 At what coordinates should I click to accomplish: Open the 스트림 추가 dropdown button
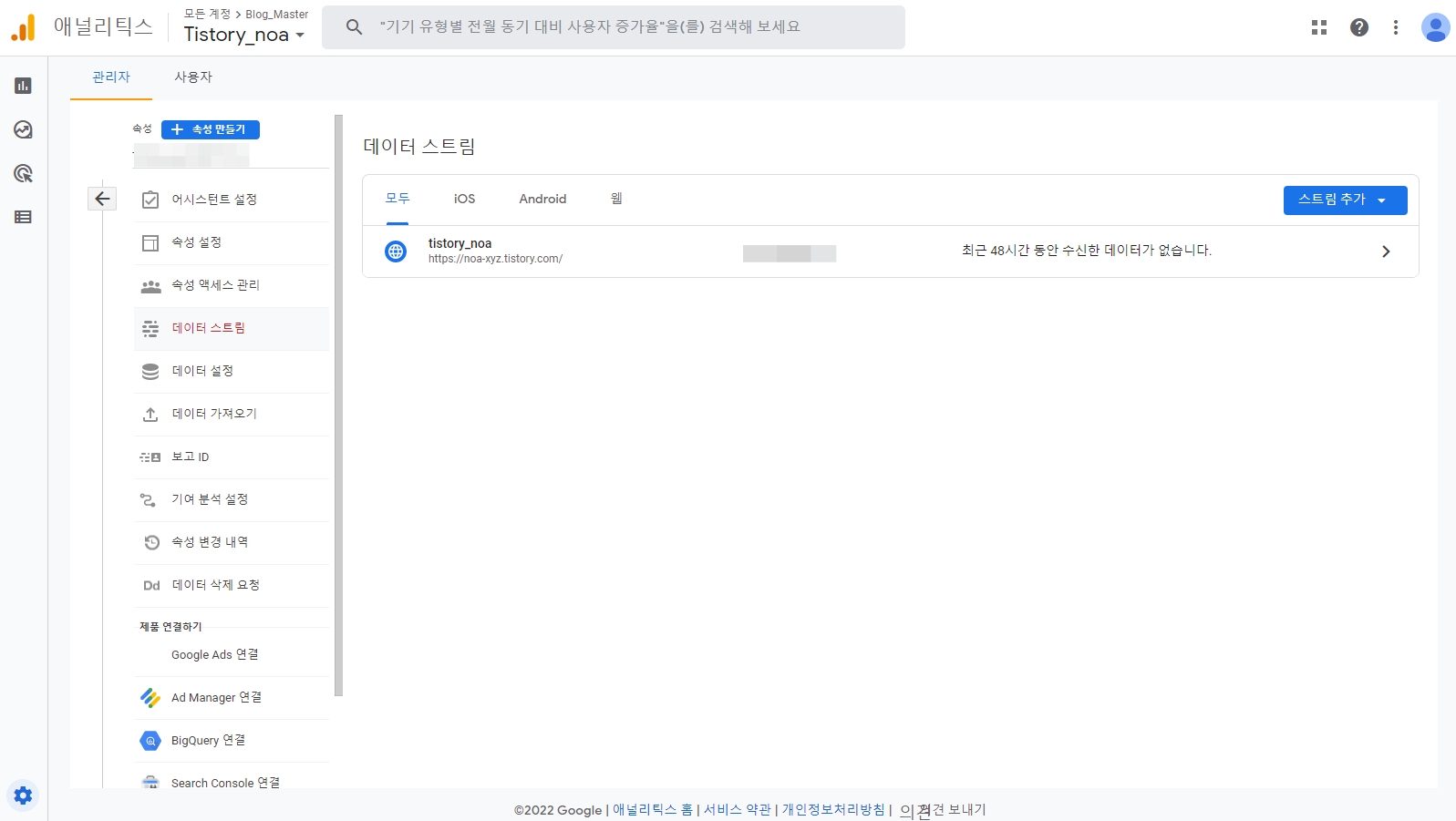pyautogui.click(x=1345, y=200)
